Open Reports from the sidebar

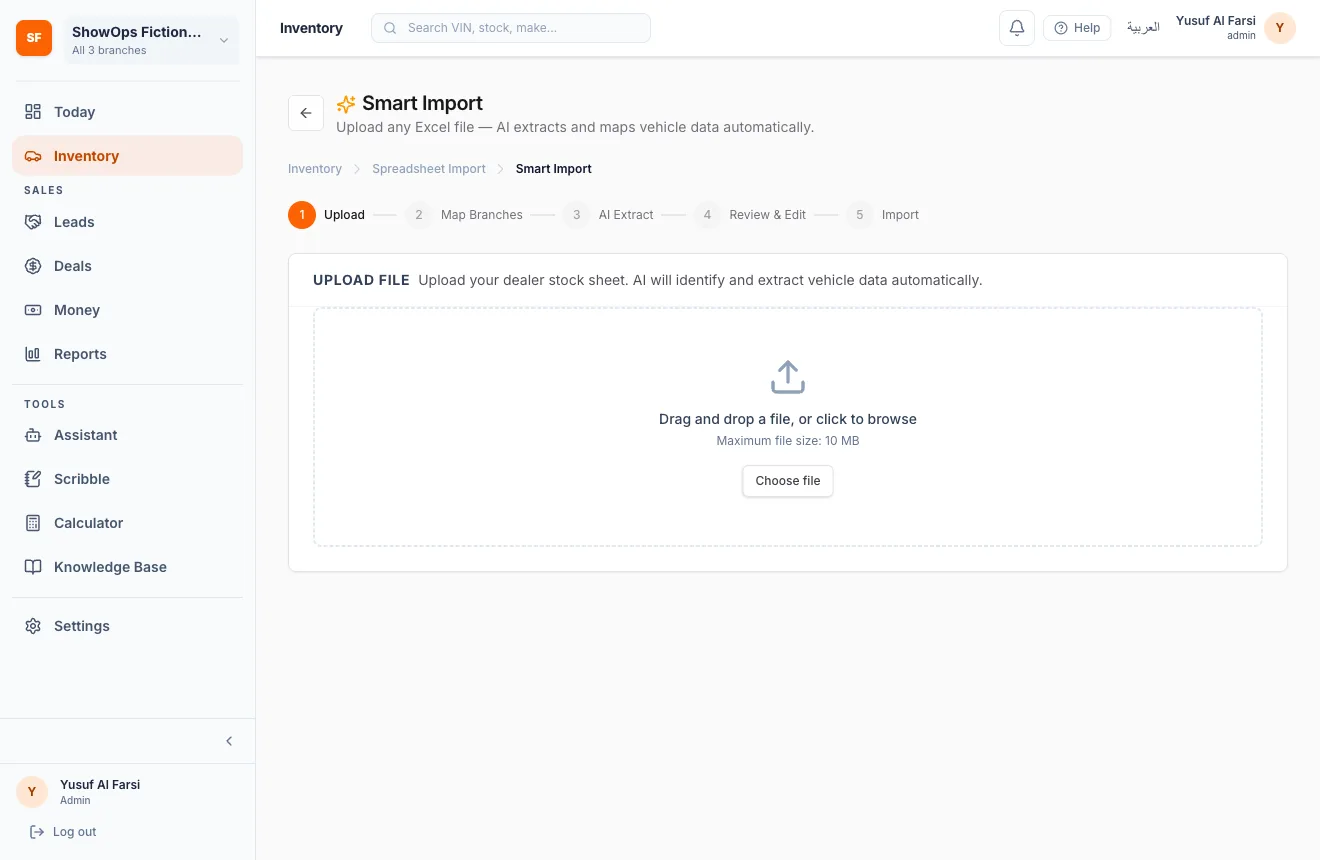click(x=127, y=354)
